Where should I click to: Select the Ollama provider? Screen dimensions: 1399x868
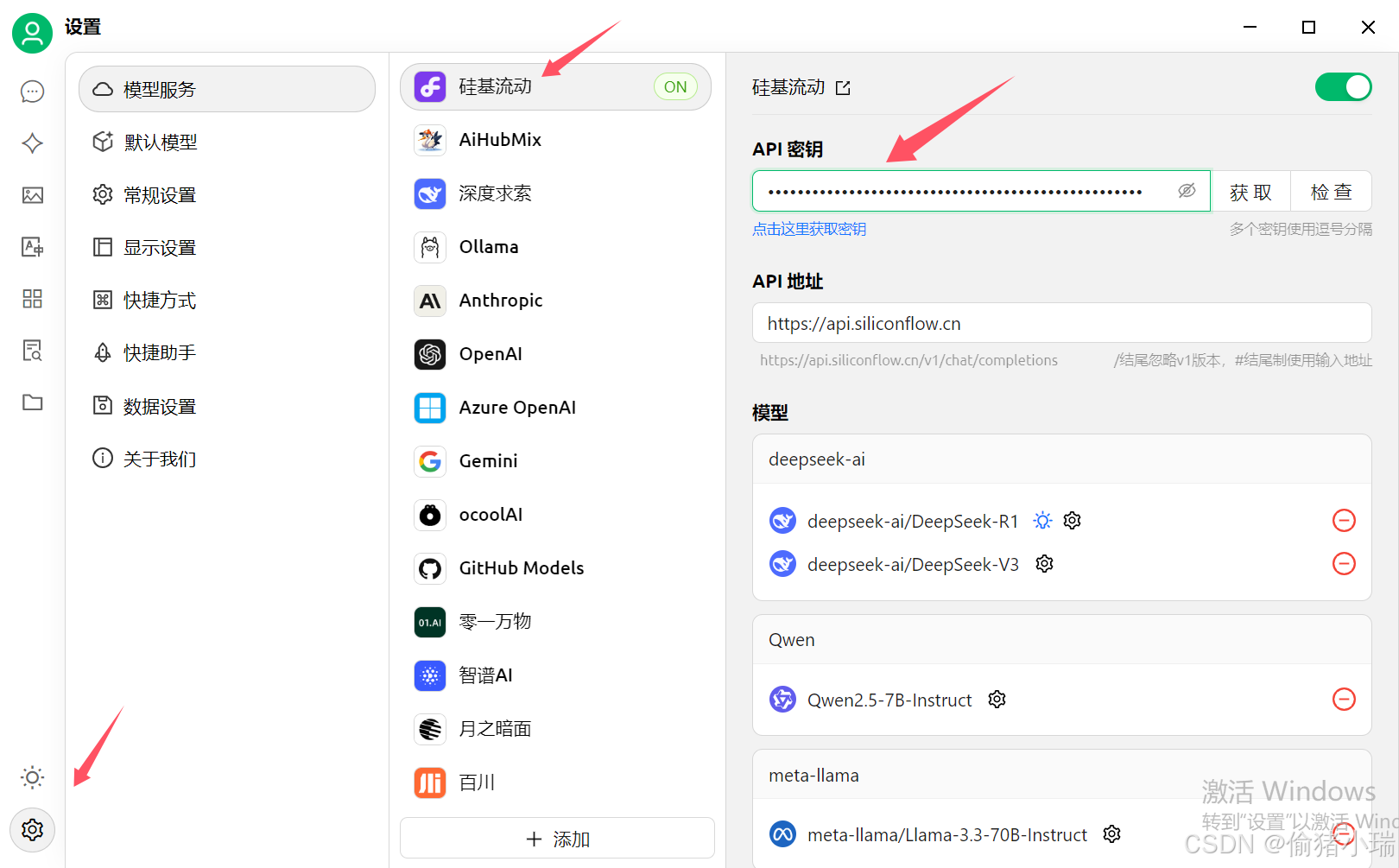[x=555, y=247]
